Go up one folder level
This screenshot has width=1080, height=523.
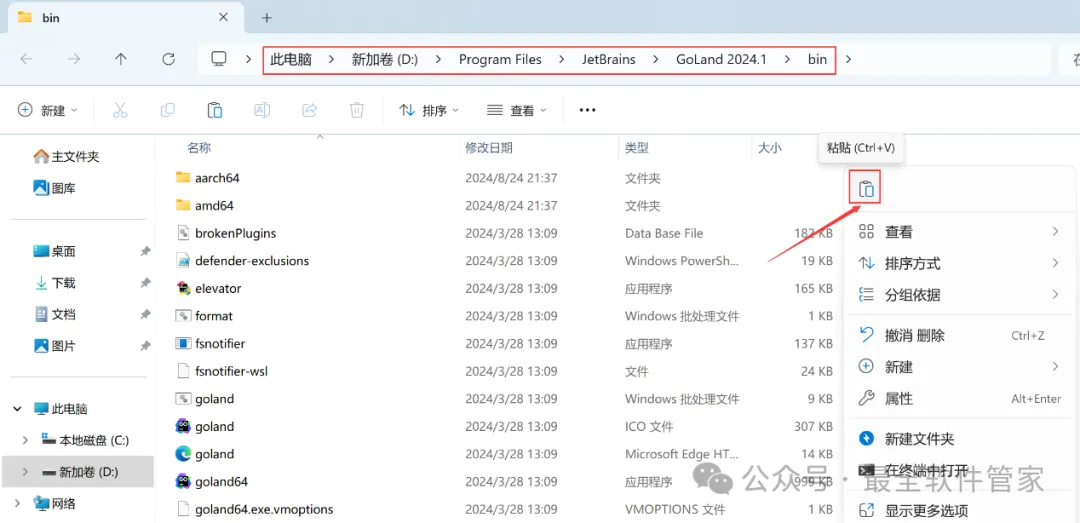click(x=121, y=59)
